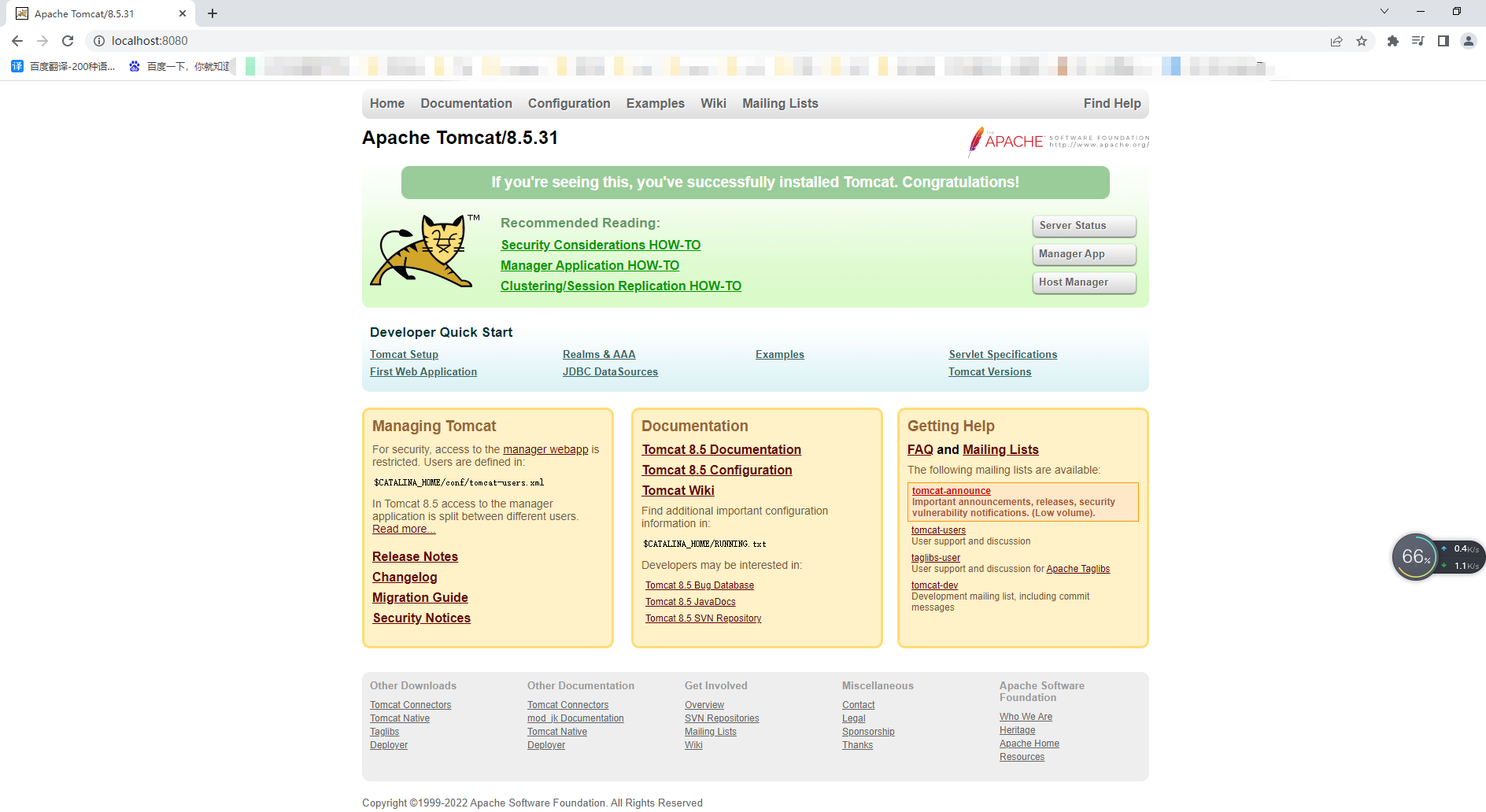Screen dimensions: 1486x812
Task: Focus the address bar showing localhost:8080
Action: [x=708, y=41]
